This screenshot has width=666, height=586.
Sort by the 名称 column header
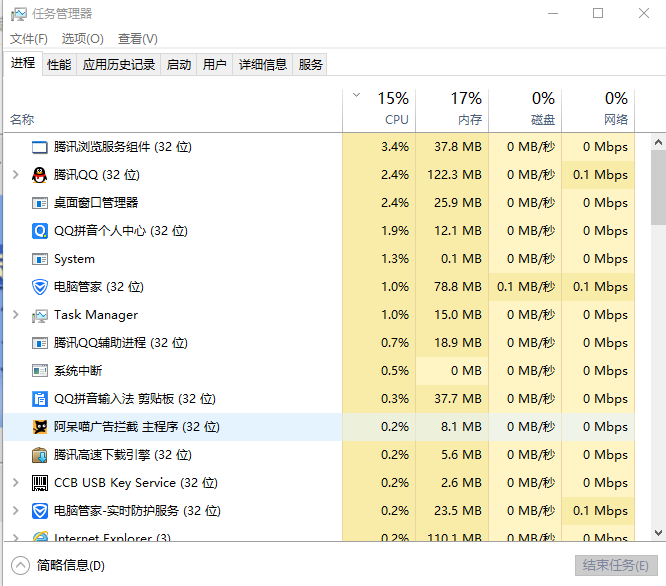coord(173,110)
